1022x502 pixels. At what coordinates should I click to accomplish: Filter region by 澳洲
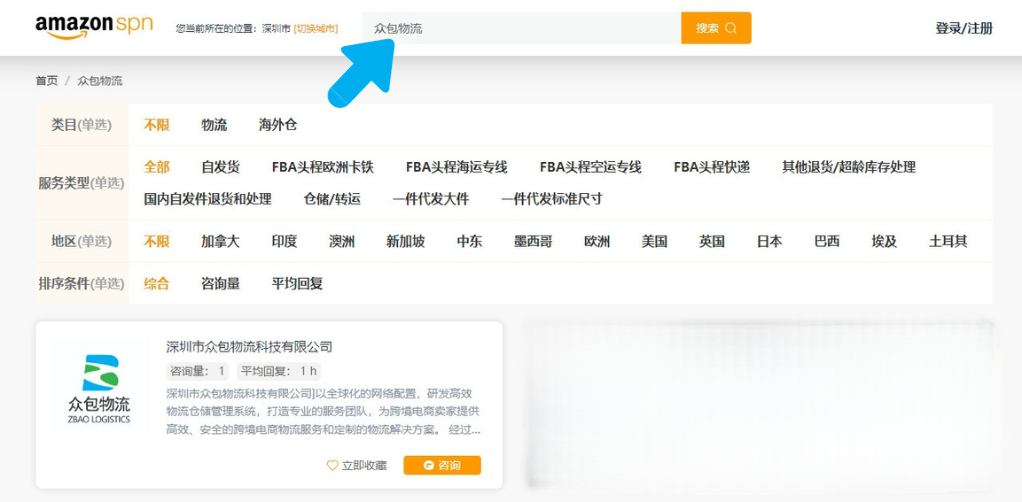click(342, 241)
